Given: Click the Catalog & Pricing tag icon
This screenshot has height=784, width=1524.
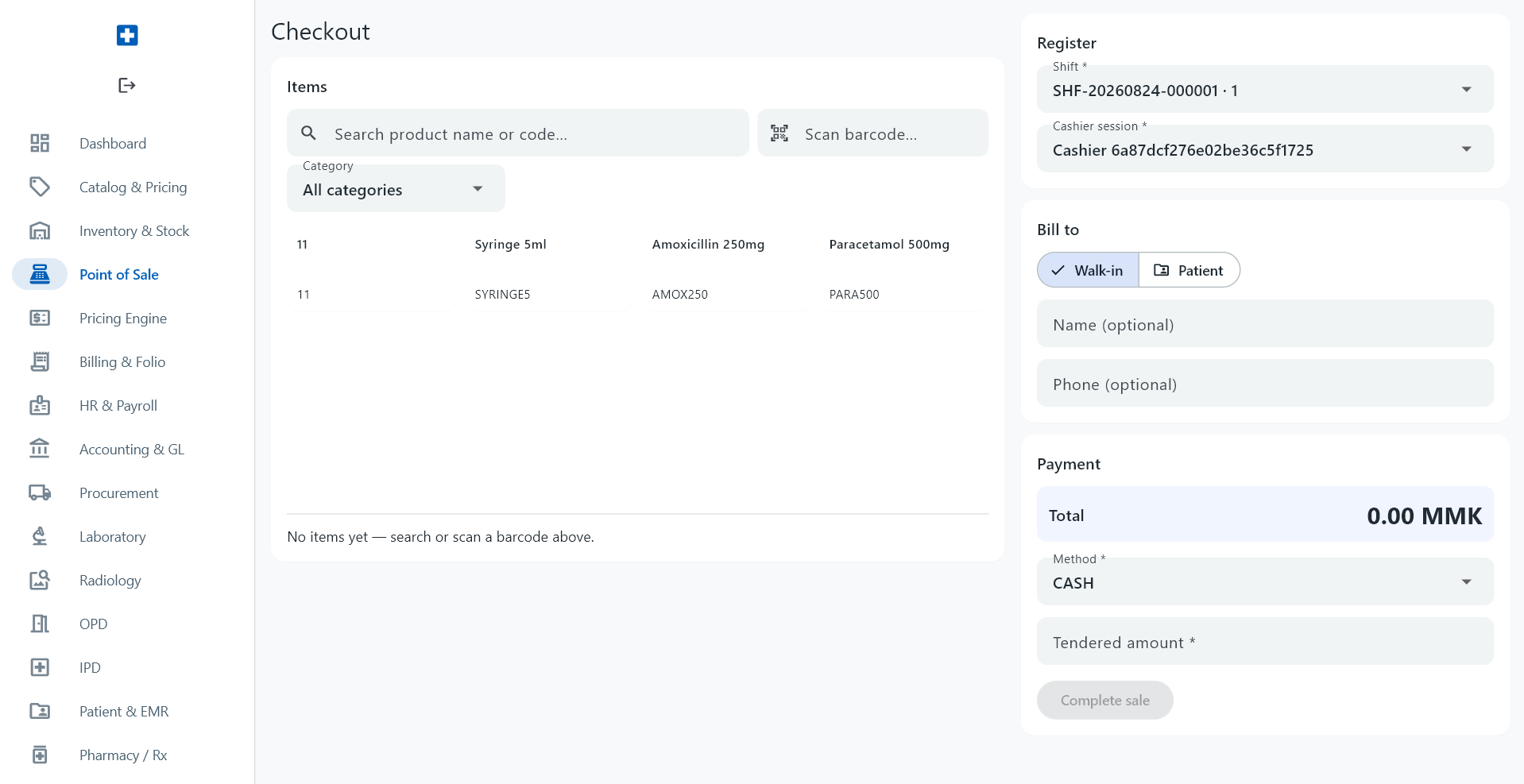Looking at the screenshot, I should pos(40,187).
